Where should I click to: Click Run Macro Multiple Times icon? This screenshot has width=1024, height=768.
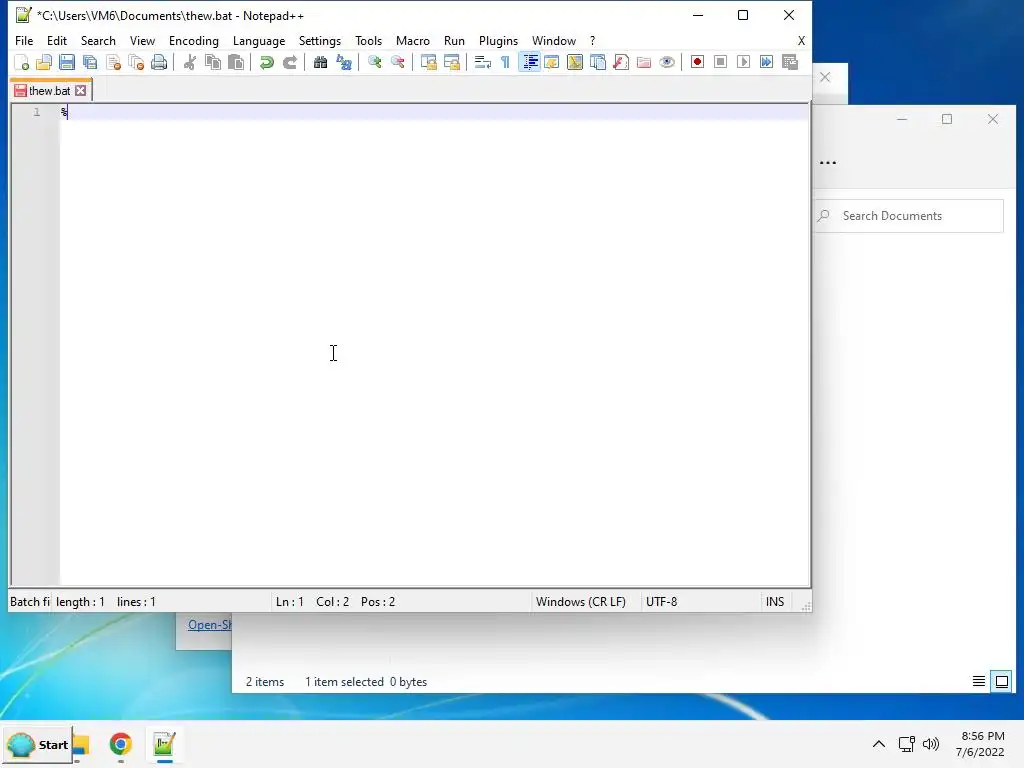pos(766,62)
